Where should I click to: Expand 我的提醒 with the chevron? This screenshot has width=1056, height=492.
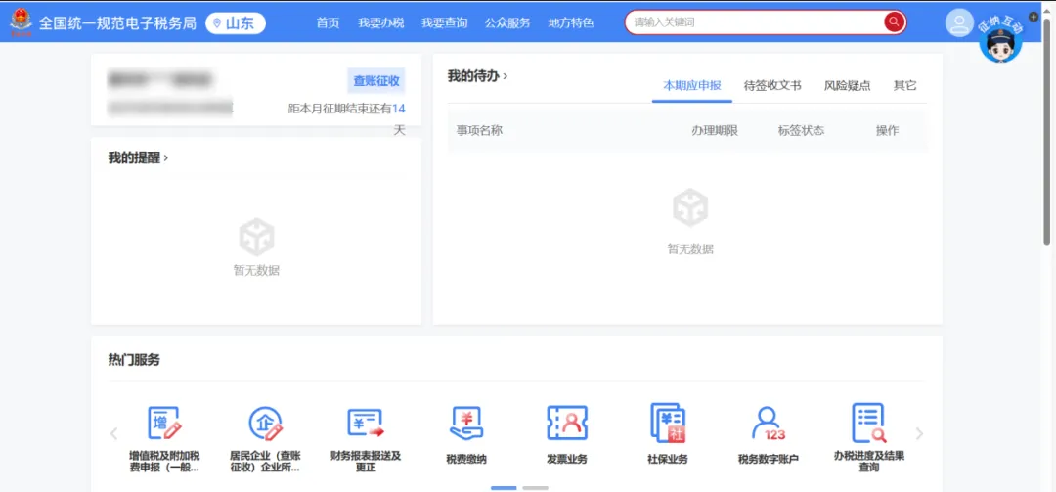(166, 158)
